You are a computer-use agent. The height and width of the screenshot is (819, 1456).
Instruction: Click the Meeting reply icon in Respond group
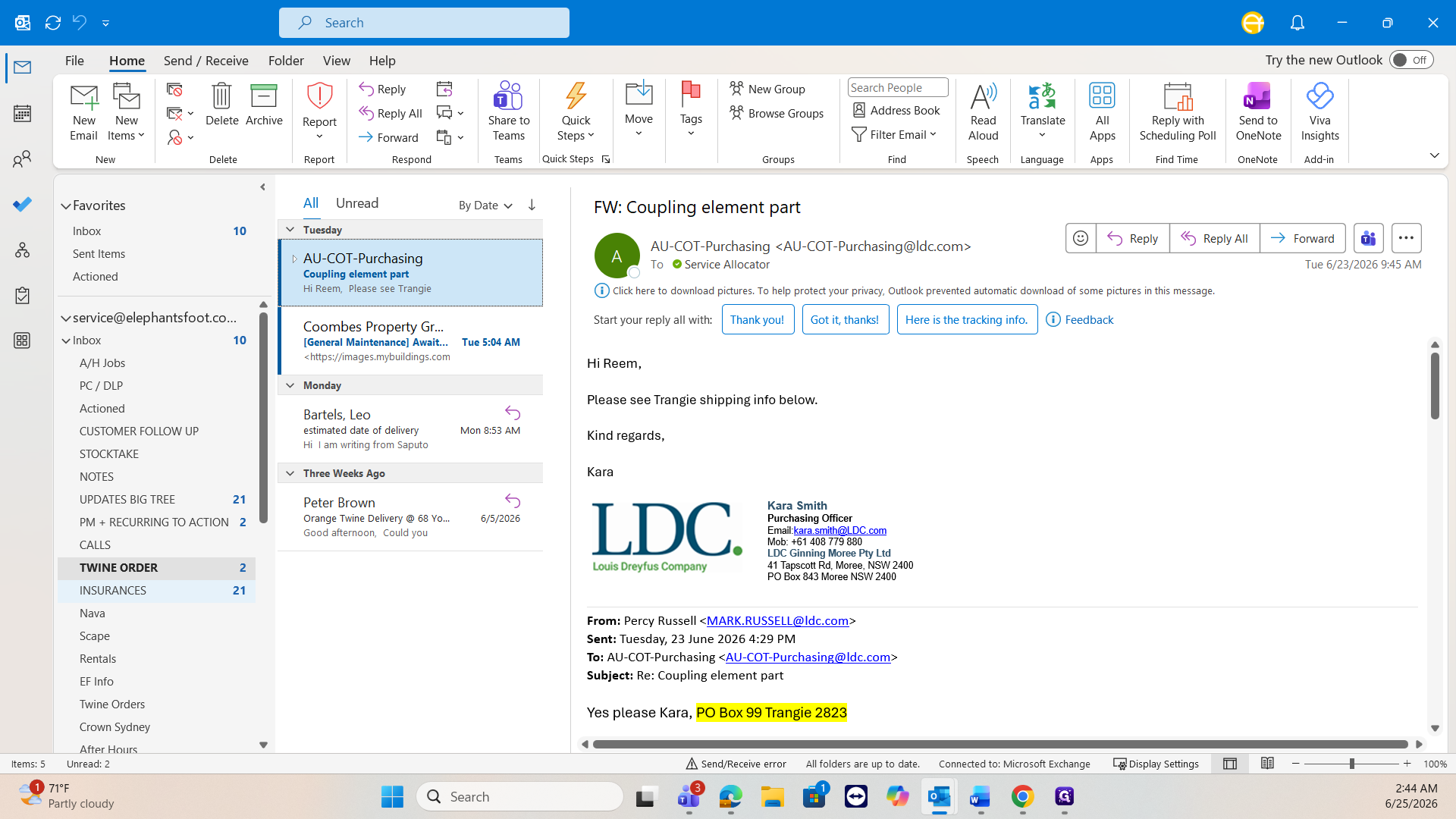click(x=444, y=89)
